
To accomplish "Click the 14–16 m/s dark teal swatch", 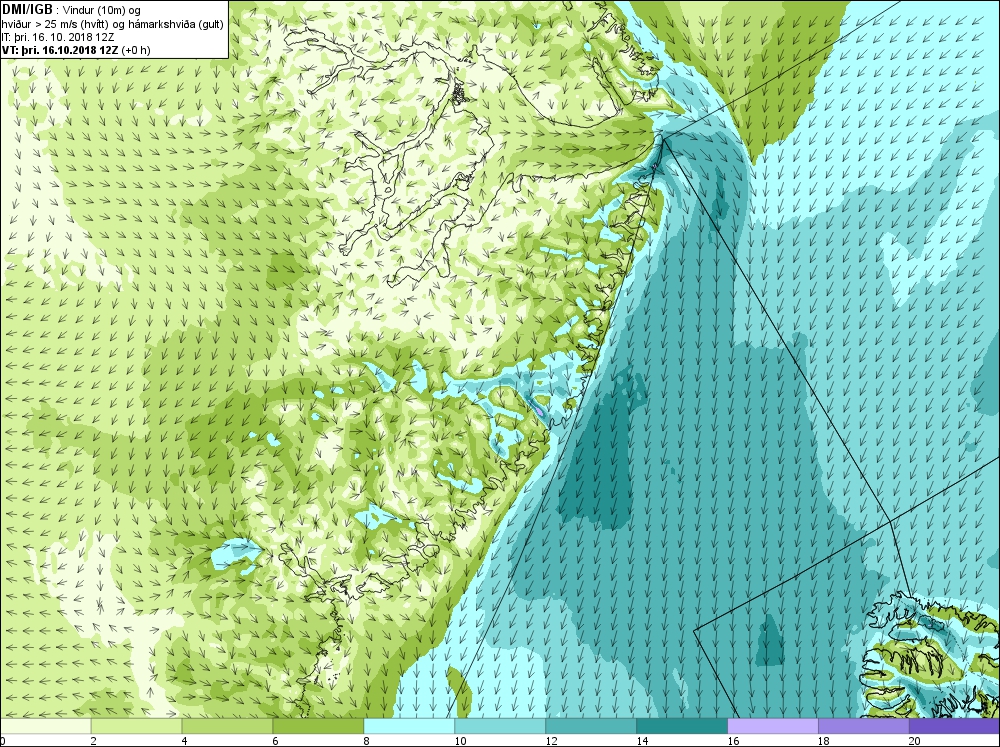I will point(682,726).
